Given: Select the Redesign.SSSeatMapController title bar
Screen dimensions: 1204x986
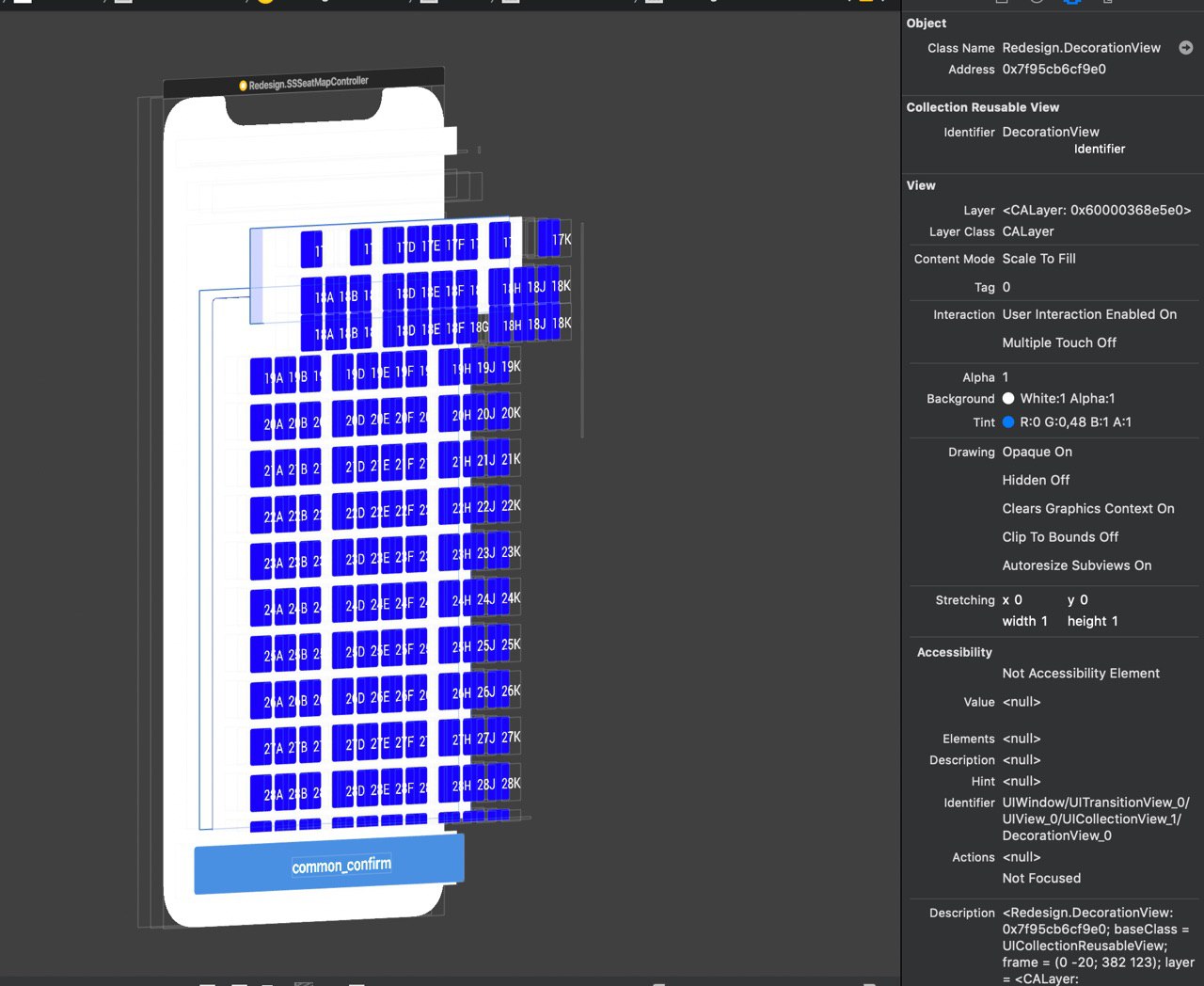Looking at the screenshot, I should pos(304,83).
